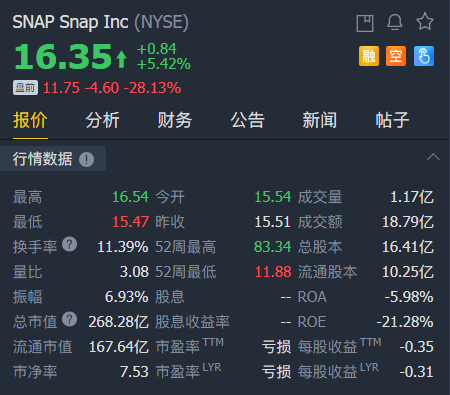450x395 pixels.
Task: Click the orange 空 short selling badge
Action: 396,56
